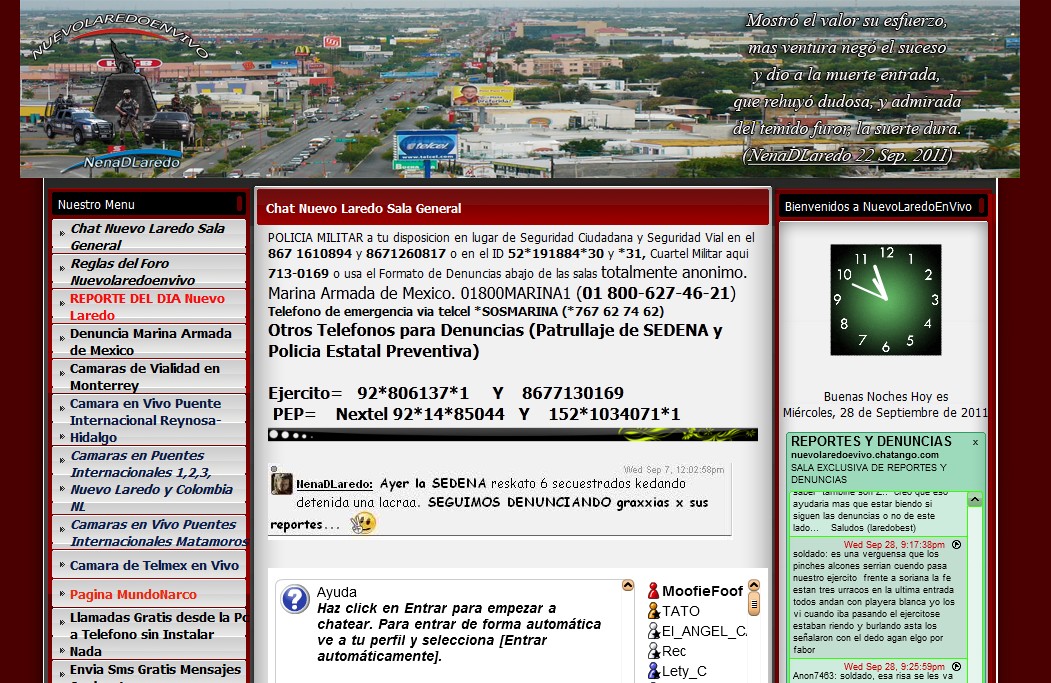Click the blue Ayuda question mark icon

click(x=295, y=599)
